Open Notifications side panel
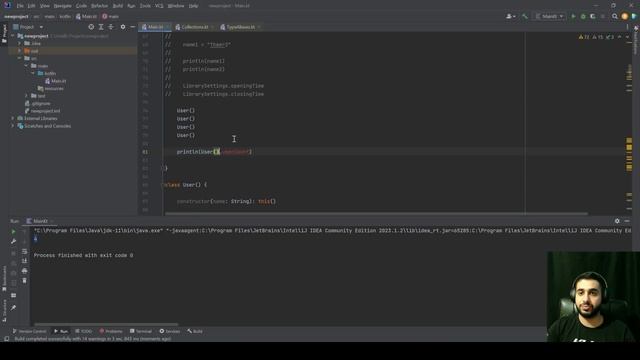 pyautogui.click(x=636, y=39)
